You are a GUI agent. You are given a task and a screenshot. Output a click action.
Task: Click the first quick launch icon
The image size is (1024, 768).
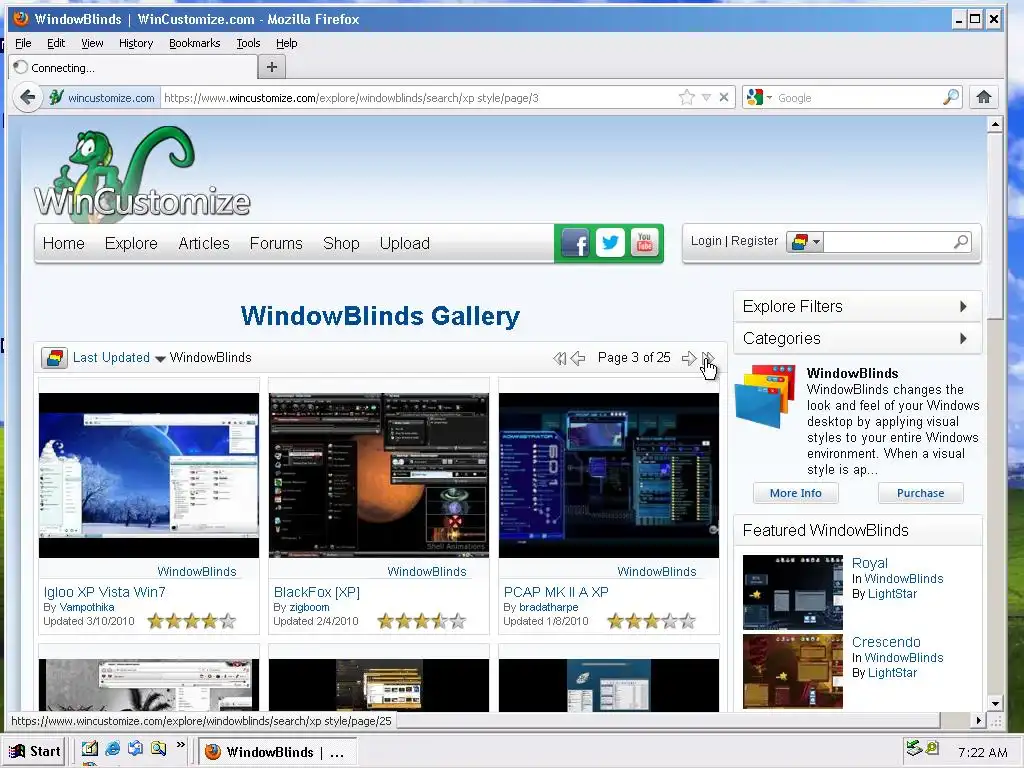(89, 748)
